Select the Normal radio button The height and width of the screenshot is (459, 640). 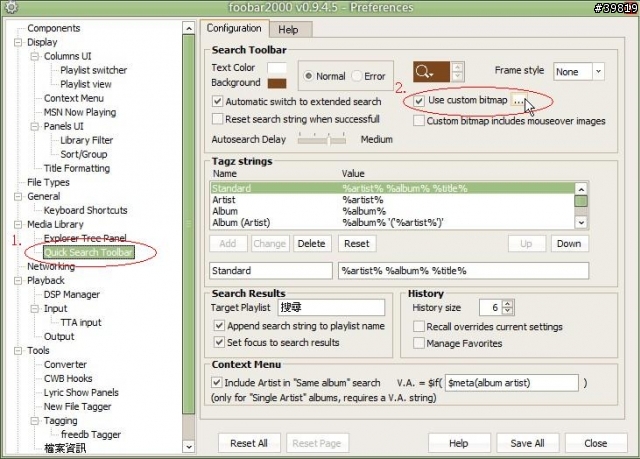(309, 76)
